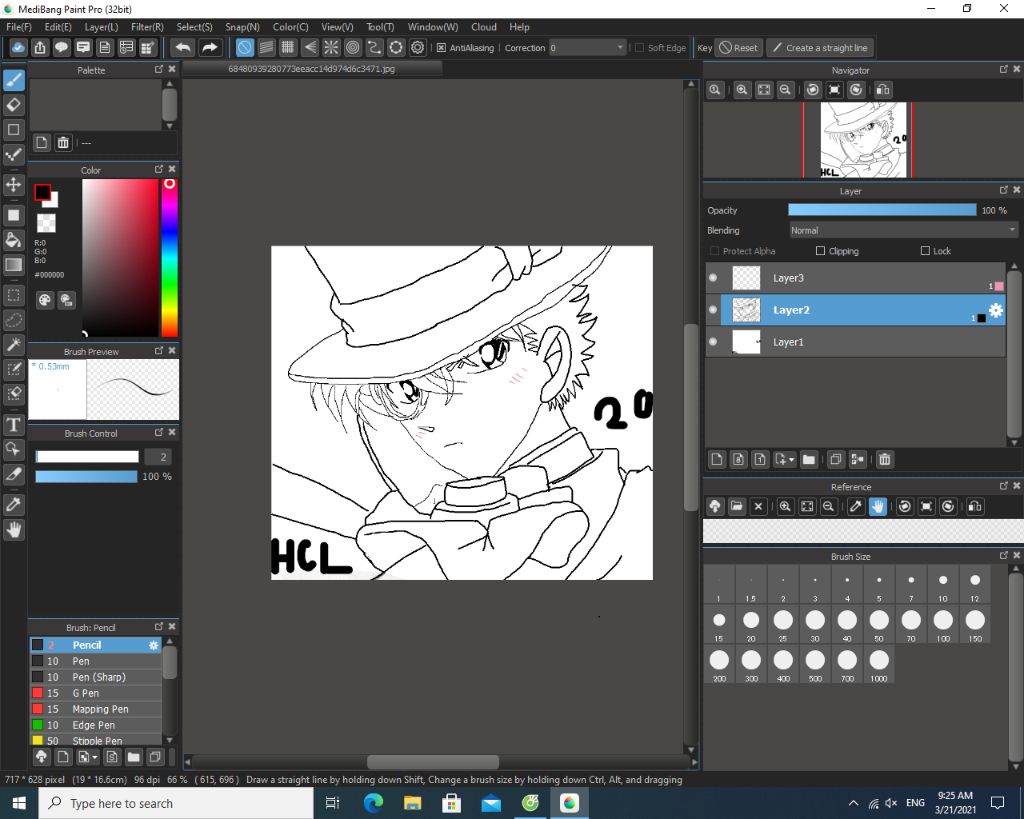
Task: Open image in Reference panel folder icon
Action: (737, 507)
